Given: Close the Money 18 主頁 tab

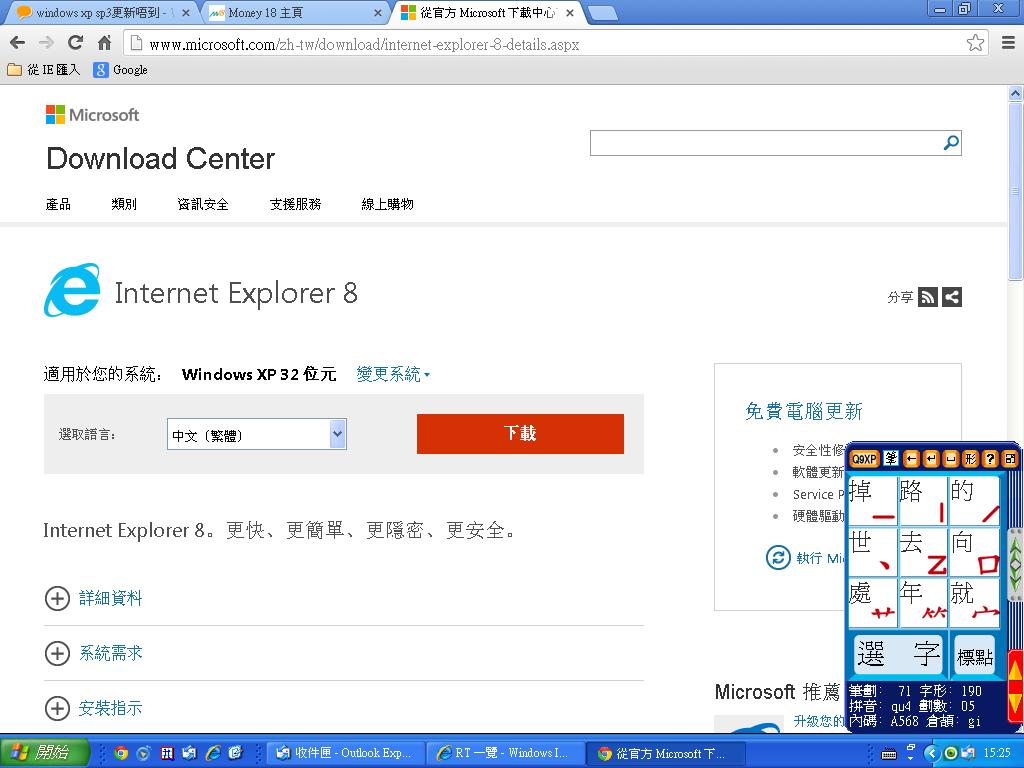Looking at the screenshot, I should [x=377, y=13].
